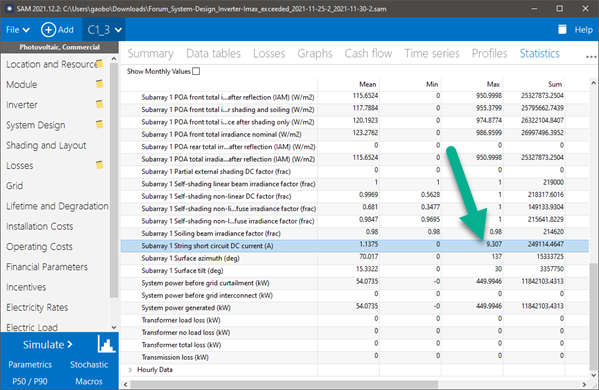
Task: Click the table scroll-right arrow
Action: coord(584,384)
